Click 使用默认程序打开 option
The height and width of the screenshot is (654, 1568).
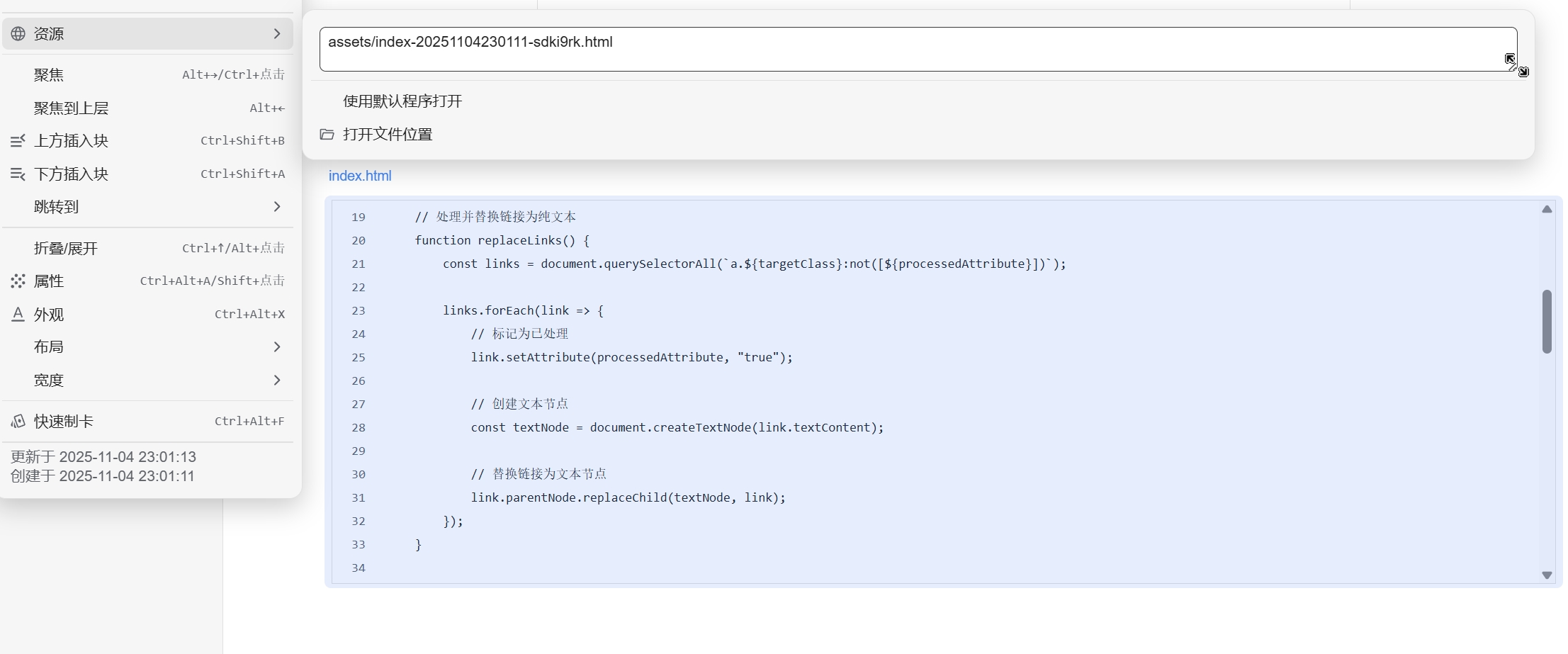tap(402, 101)
